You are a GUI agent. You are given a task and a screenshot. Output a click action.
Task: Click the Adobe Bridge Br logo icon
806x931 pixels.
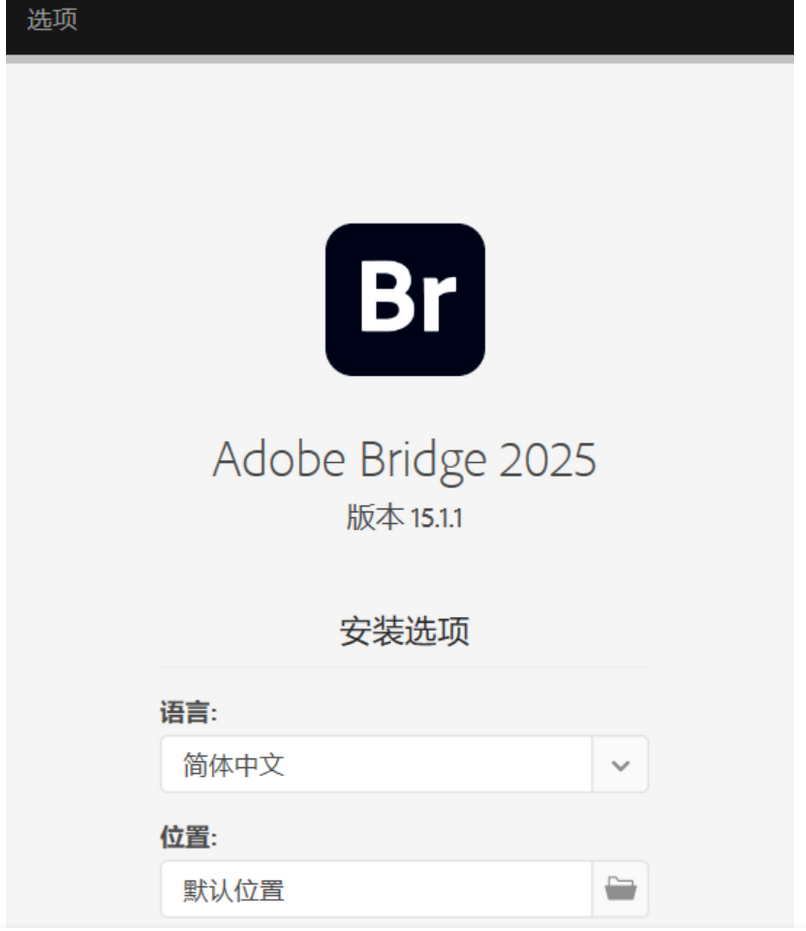(405, 299)
